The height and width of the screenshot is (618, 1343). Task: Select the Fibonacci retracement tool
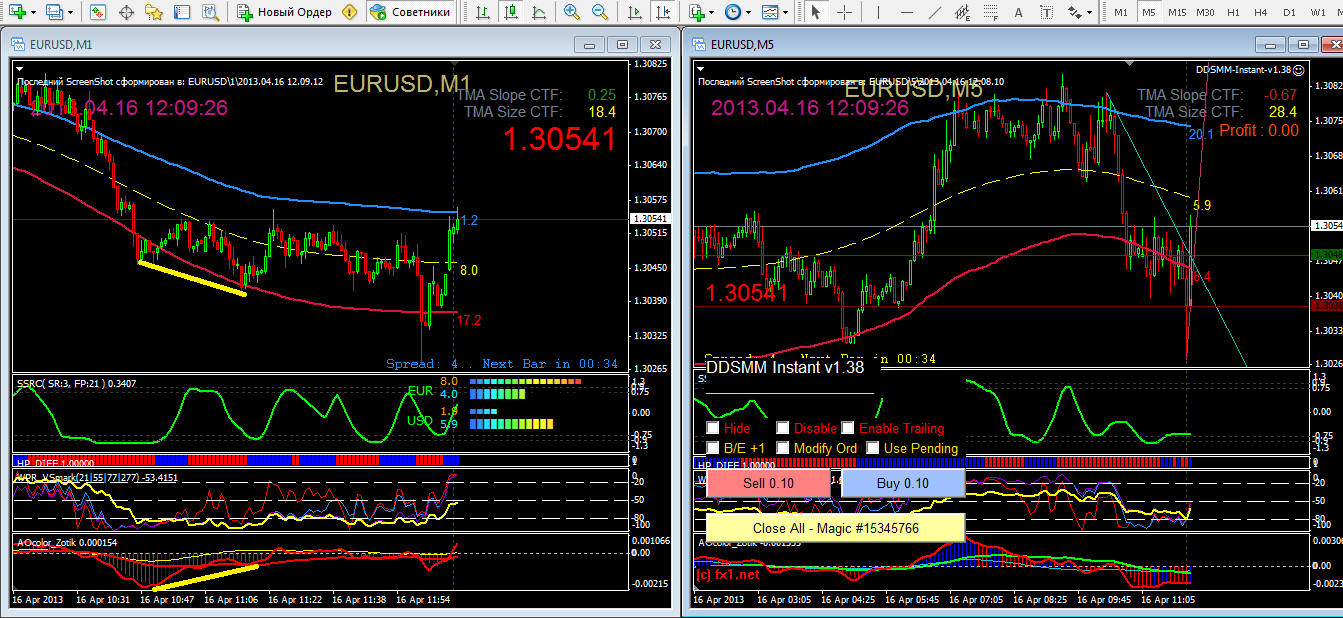(990, 12)
